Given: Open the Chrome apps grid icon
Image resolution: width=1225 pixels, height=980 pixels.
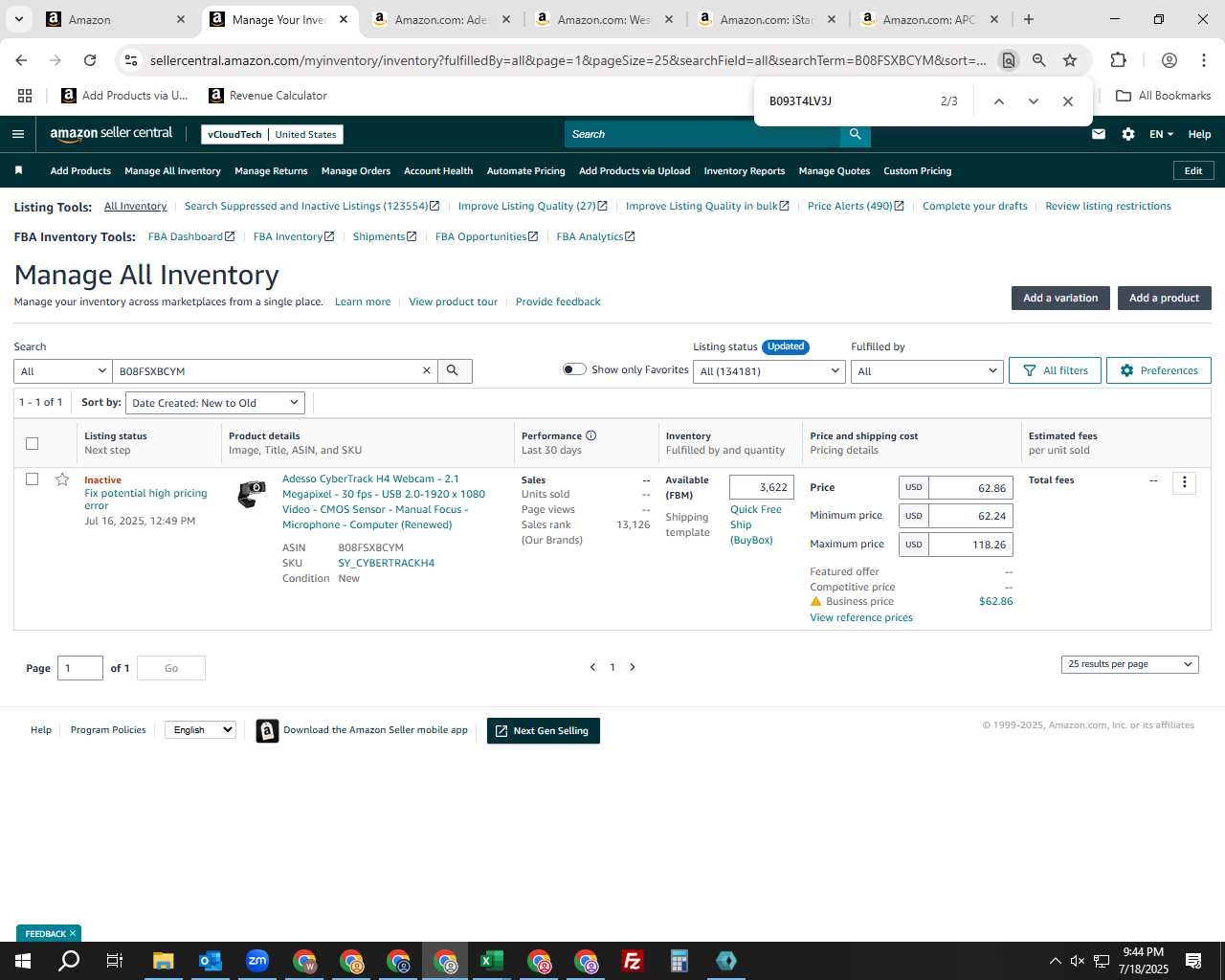Looking at the screenshot, I should click(x=25, y=96).
